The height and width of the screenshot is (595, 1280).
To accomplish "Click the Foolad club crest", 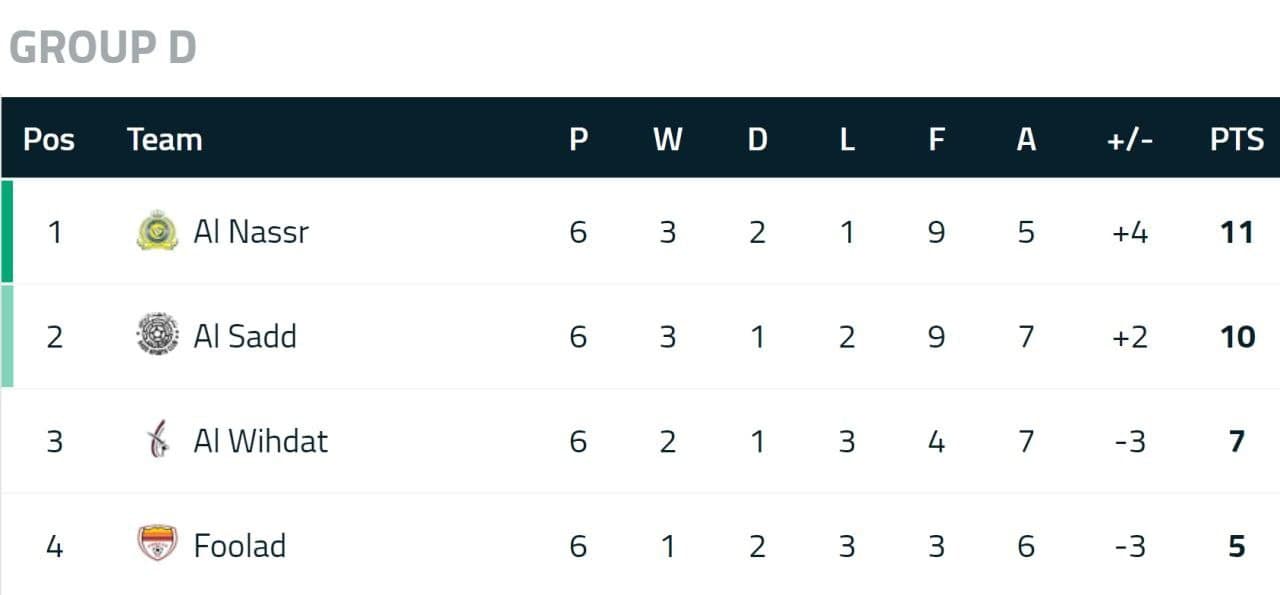I will (157, 544).
